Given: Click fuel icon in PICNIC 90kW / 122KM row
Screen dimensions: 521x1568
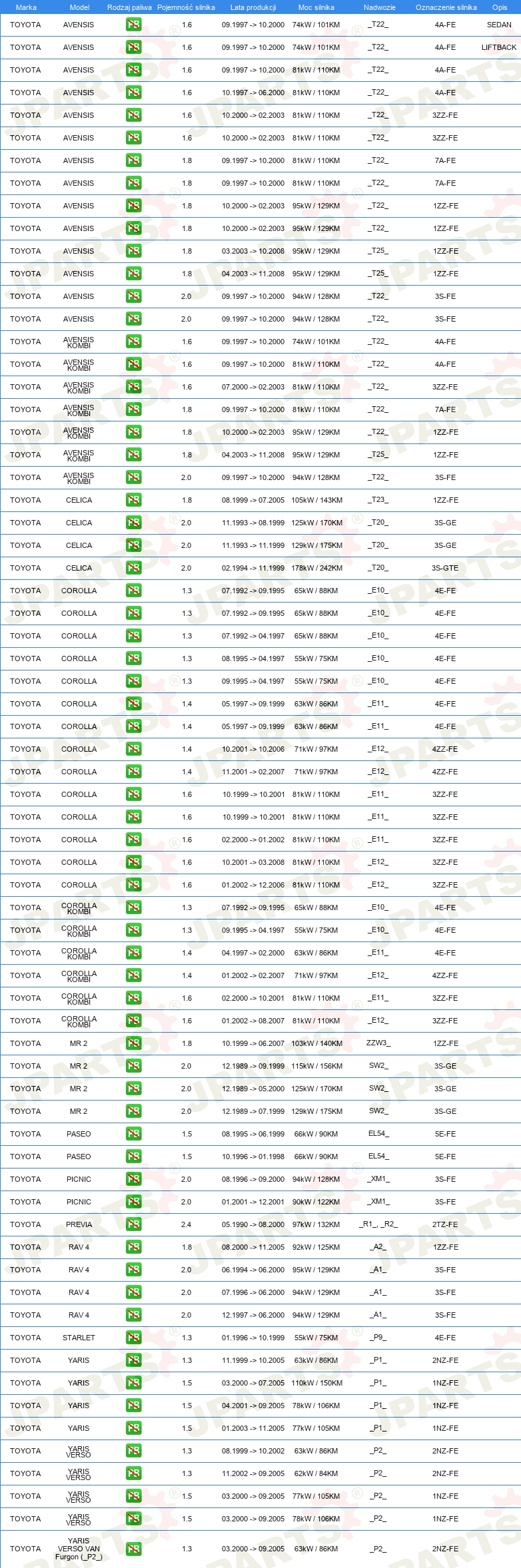Looking at the screenshot, I should coord(133,1202).
